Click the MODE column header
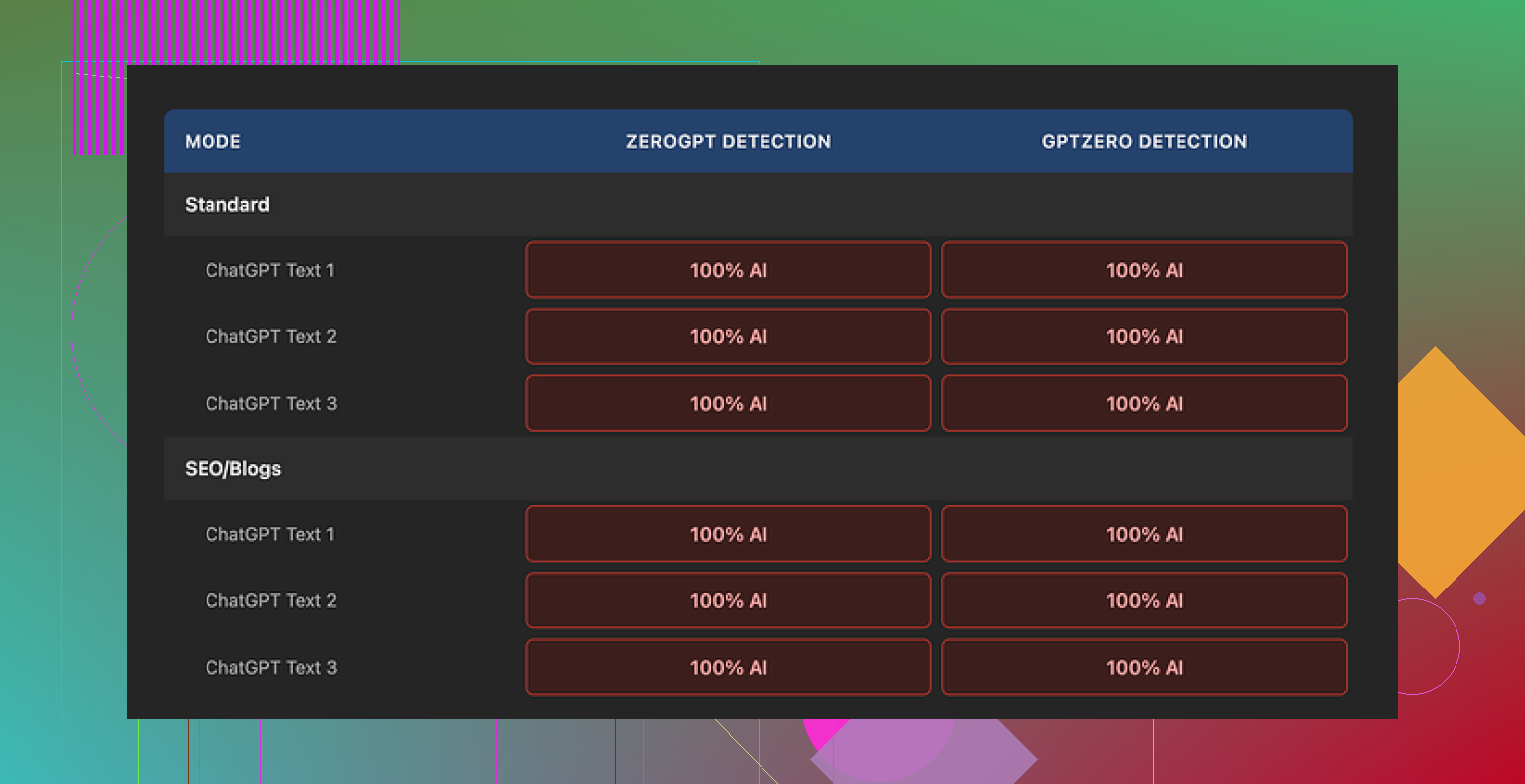Viewport: 1525px width, 784px height. (212, 141)
